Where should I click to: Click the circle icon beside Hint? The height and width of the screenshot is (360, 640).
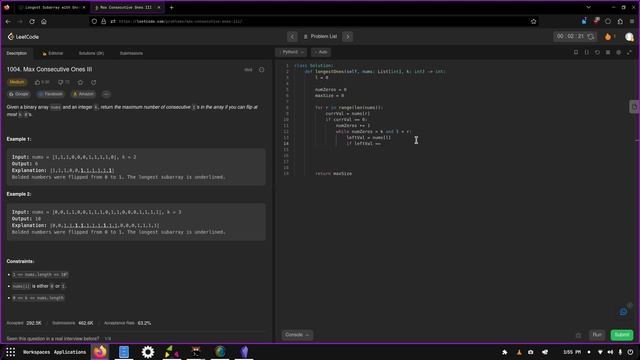(262, 70)
